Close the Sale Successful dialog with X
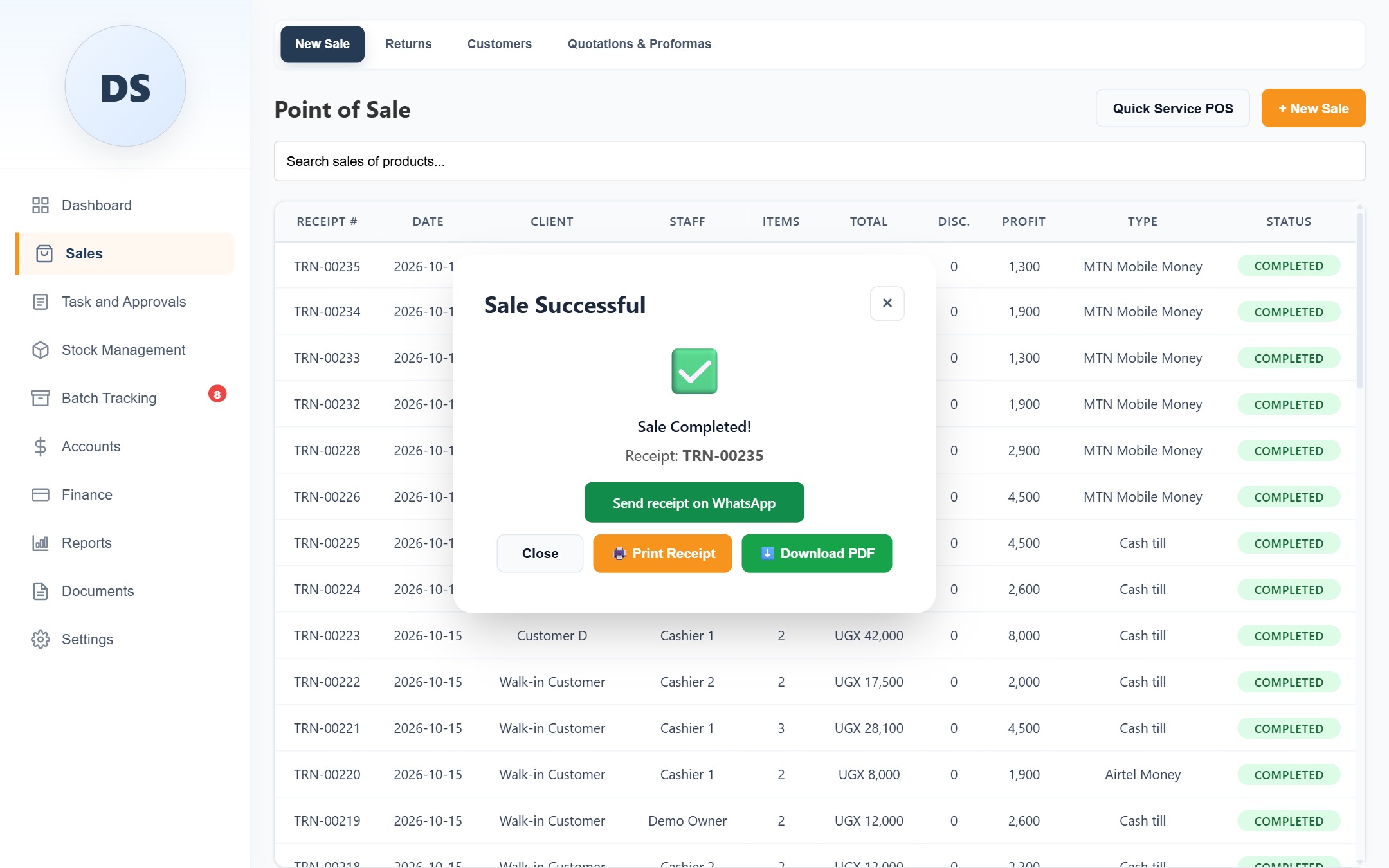This screenshot has height=868, width=1389. (887, 303)
